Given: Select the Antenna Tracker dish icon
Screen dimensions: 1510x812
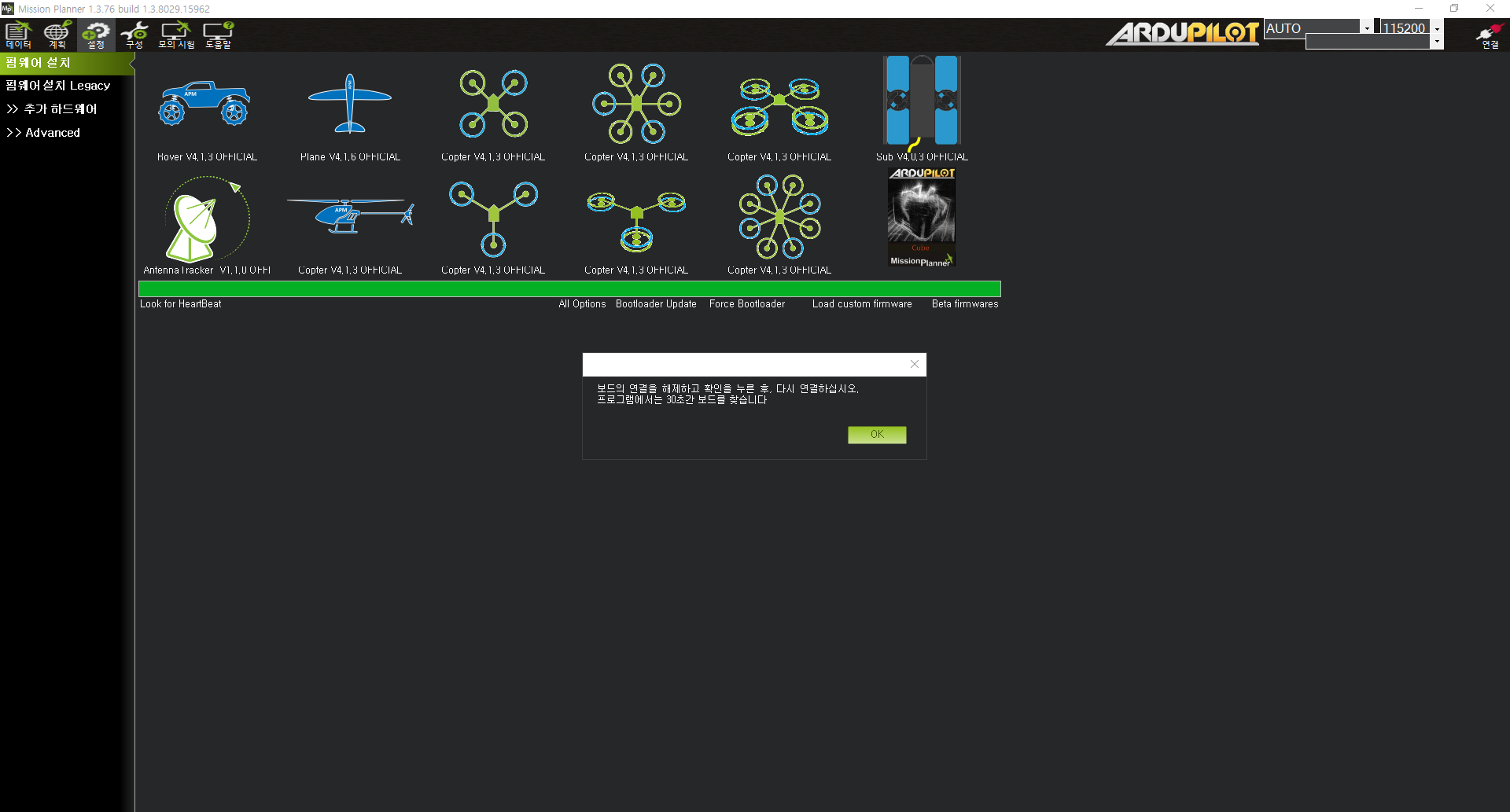Looking at the screenshot, I should [208, 219].
